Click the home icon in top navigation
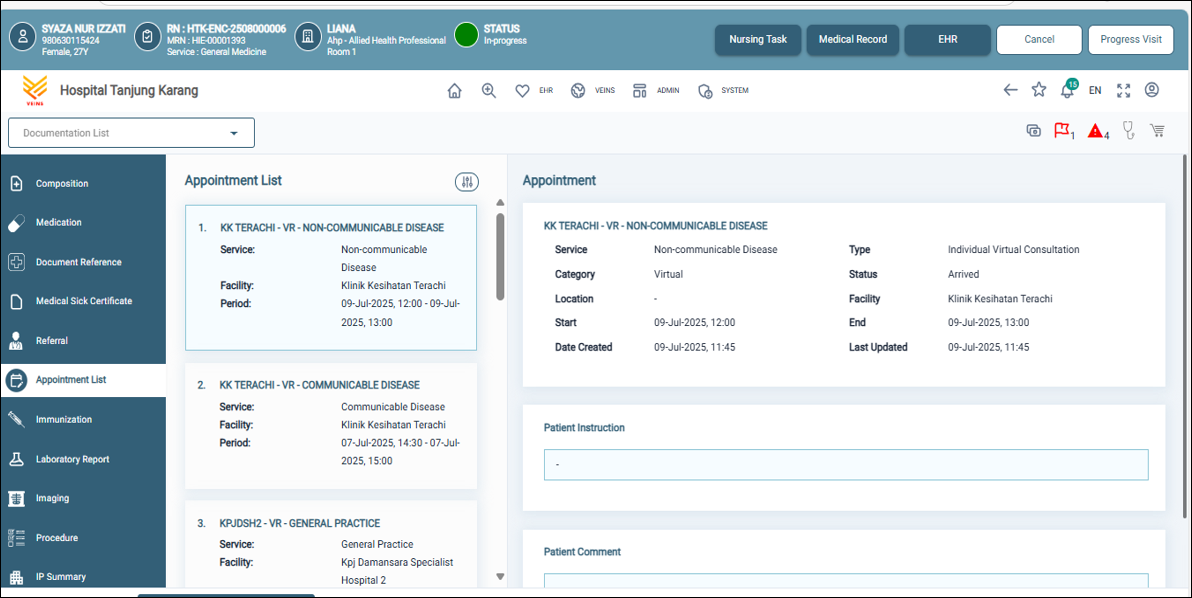 click(x=454, y=91)
